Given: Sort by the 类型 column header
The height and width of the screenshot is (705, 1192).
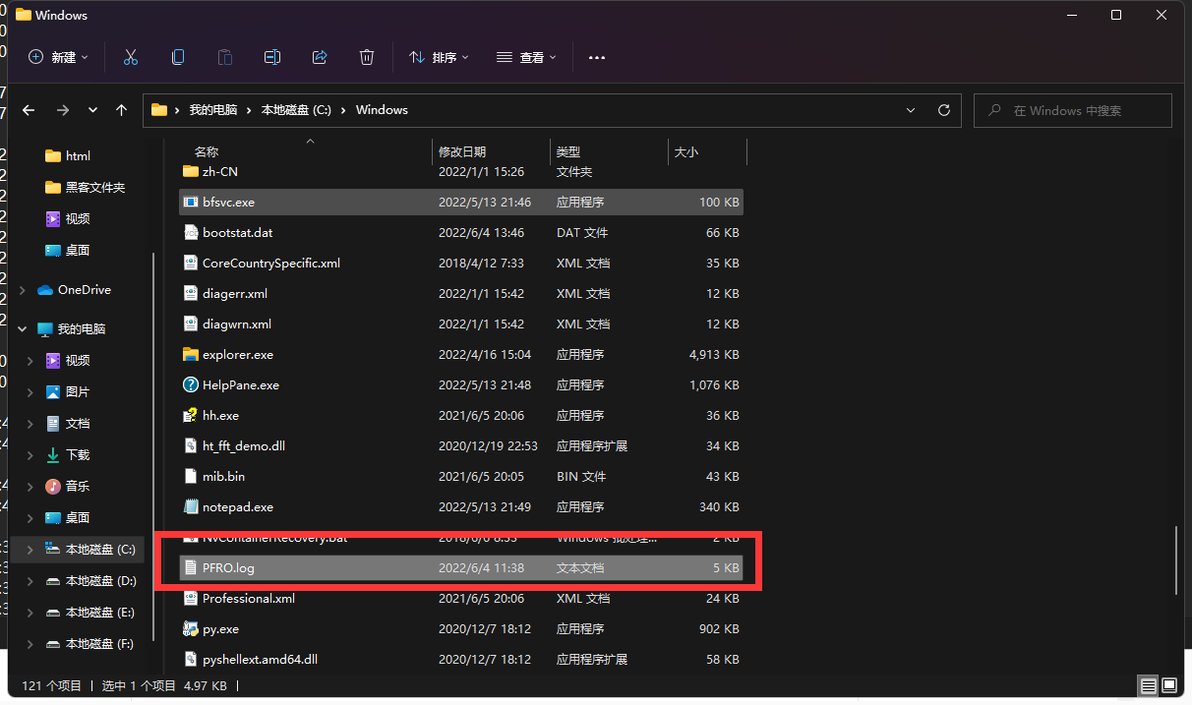Looking at the screenshot, I should pyautogui.click(x=568, y=152).
